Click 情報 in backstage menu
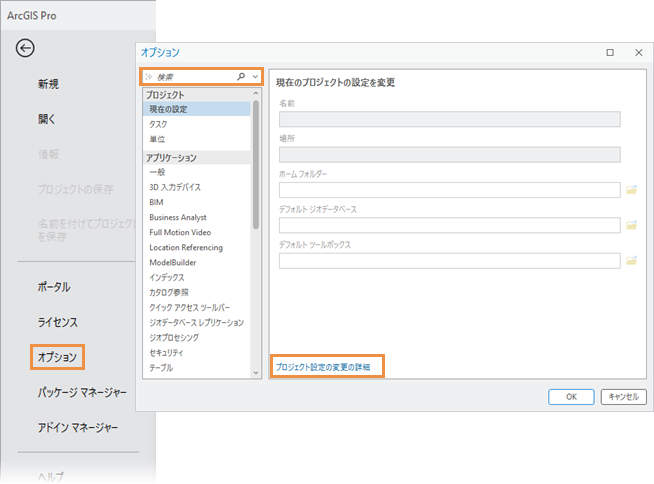This screenshot has width=654, height=484. 48,154
